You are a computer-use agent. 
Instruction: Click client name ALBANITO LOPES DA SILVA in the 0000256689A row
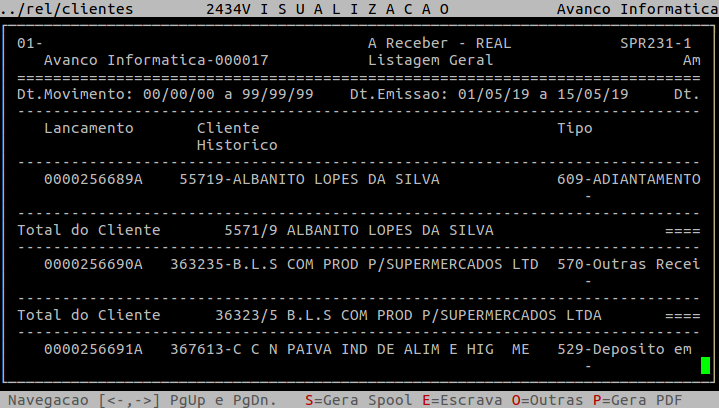(336, 179)
